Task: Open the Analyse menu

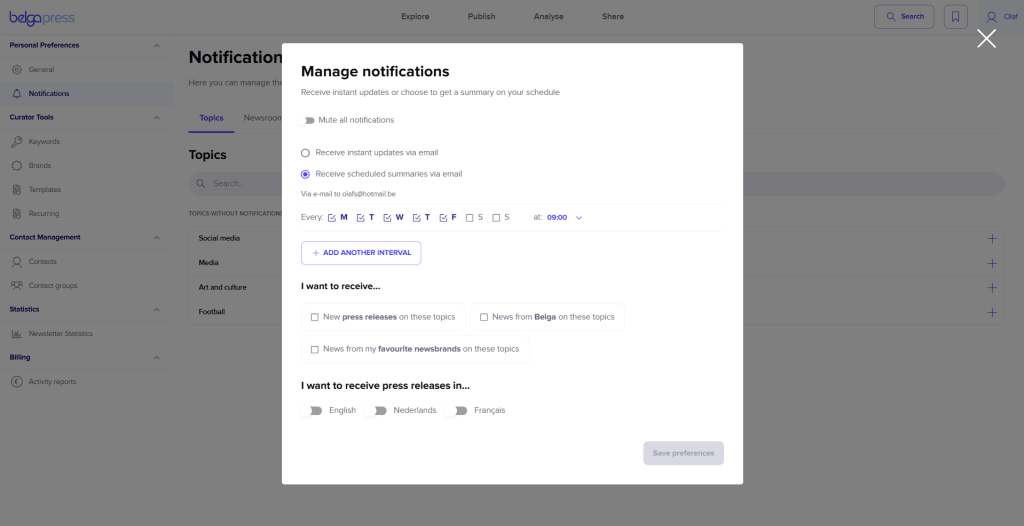Action: point(549,16)
